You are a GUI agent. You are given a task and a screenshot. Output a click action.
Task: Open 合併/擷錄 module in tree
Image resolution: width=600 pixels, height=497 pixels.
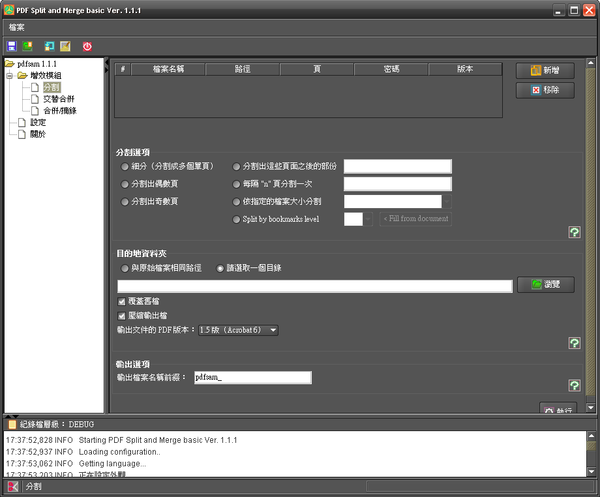click(x=60, y=111)
